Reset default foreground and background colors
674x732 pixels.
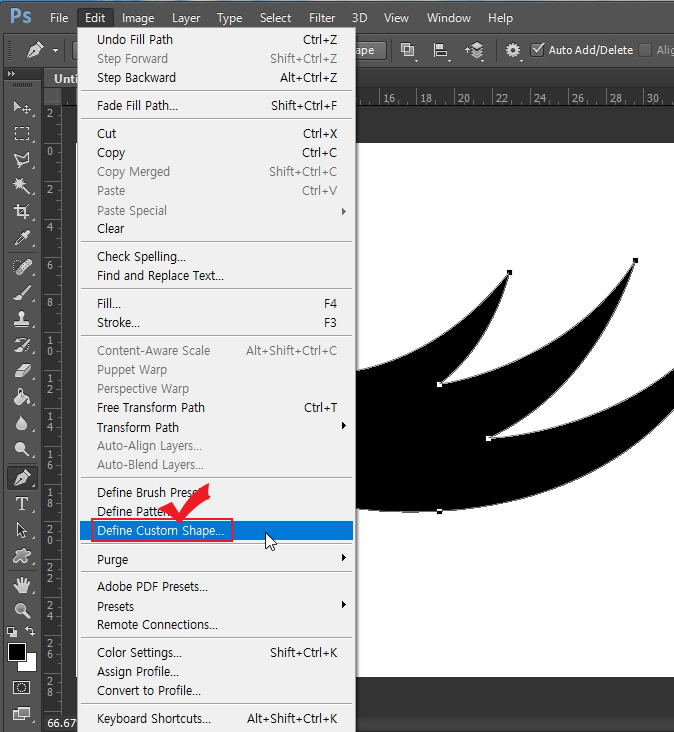tap(12, 632)
